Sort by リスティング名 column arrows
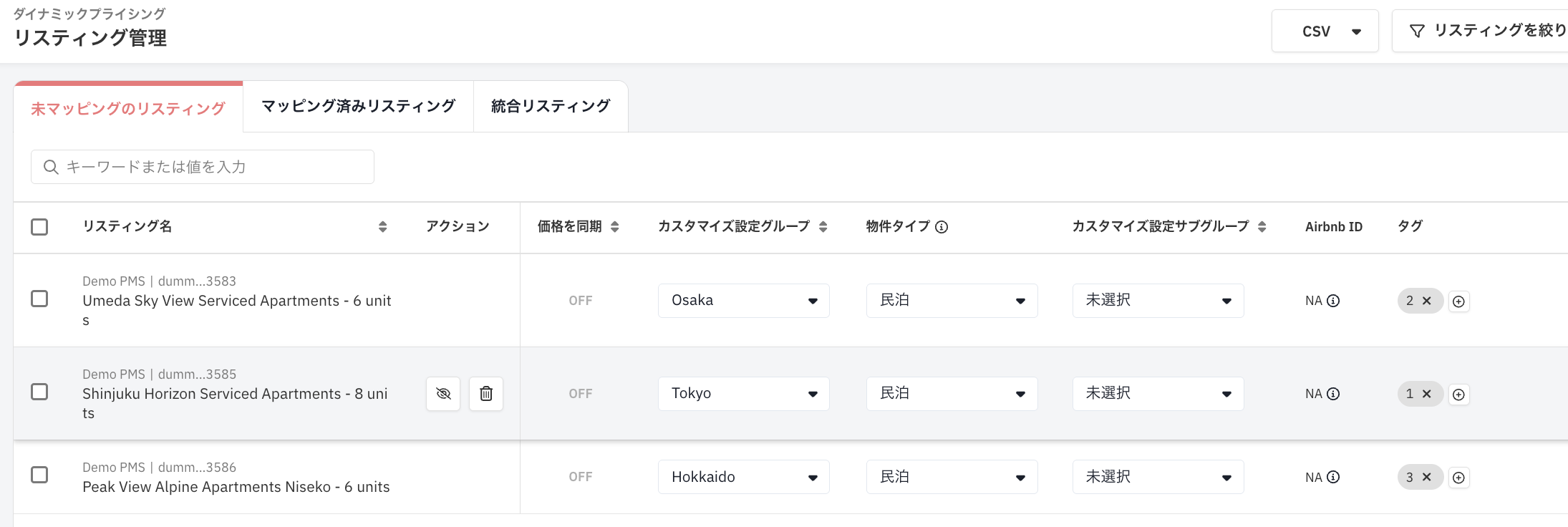This screenshot has width=1568, height=527. pos(382,227)
